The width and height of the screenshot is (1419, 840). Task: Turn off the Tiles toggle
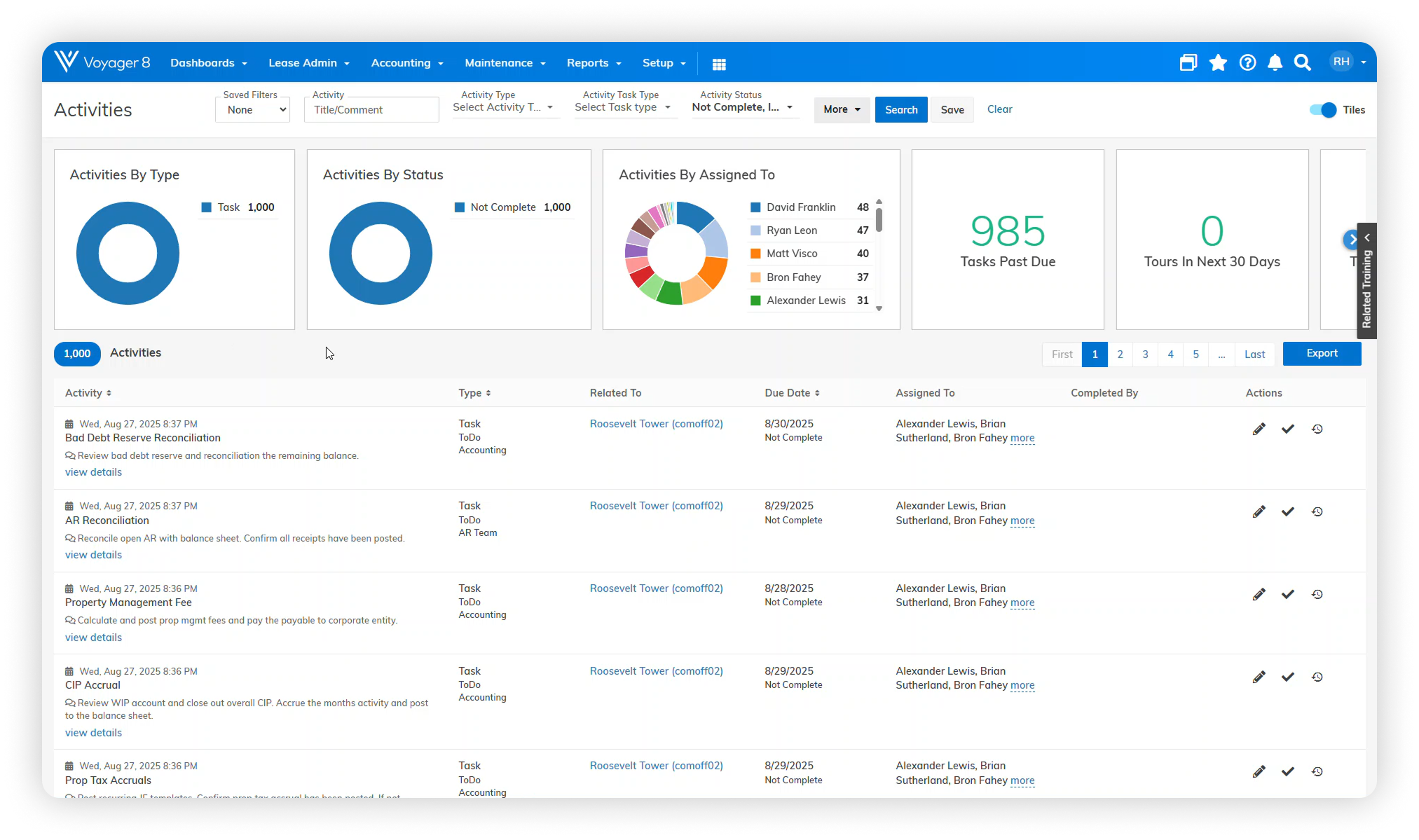click(1323, 110)
